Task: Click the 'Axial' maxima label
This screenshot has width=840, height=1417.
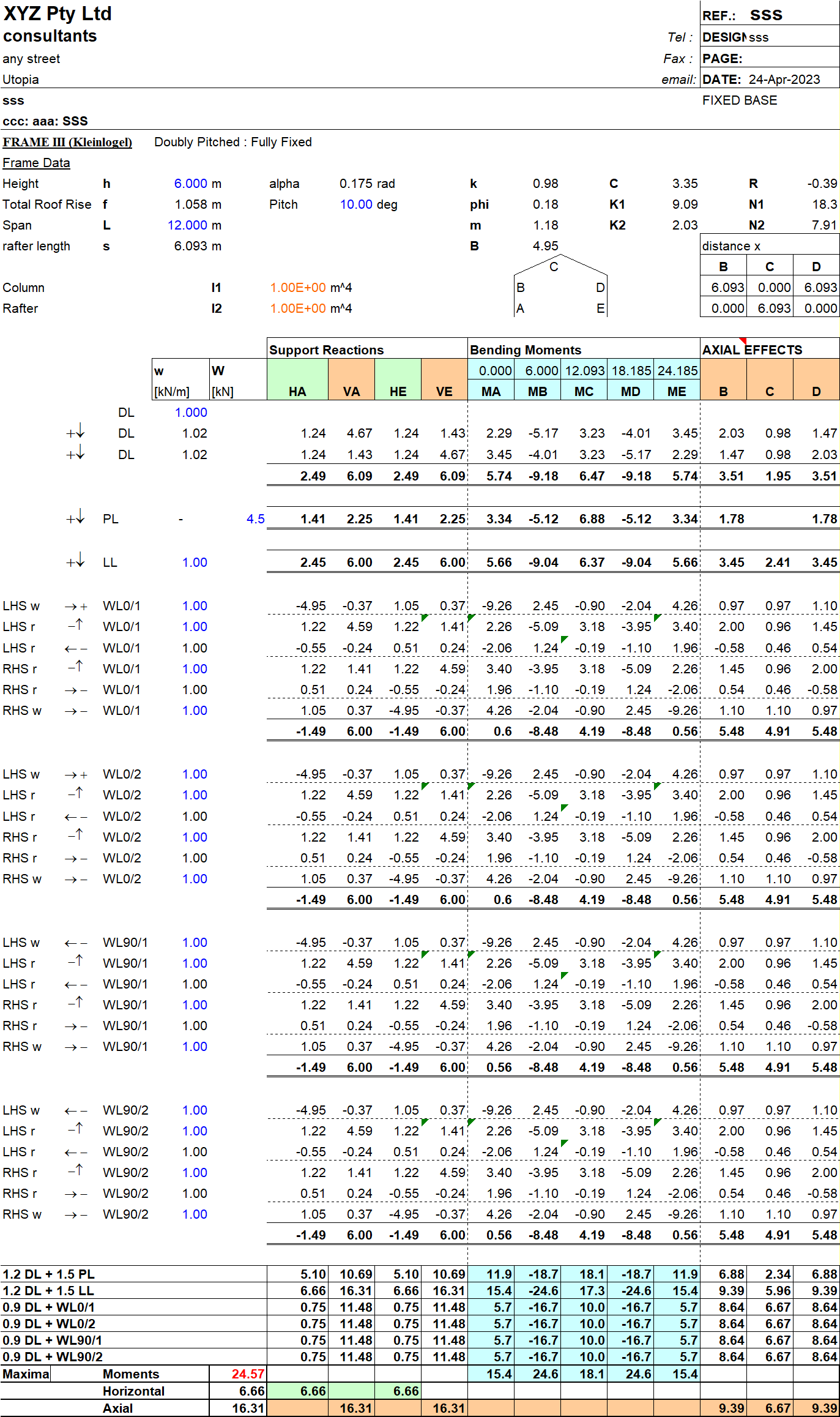Action: click(x=117, y=1408)
